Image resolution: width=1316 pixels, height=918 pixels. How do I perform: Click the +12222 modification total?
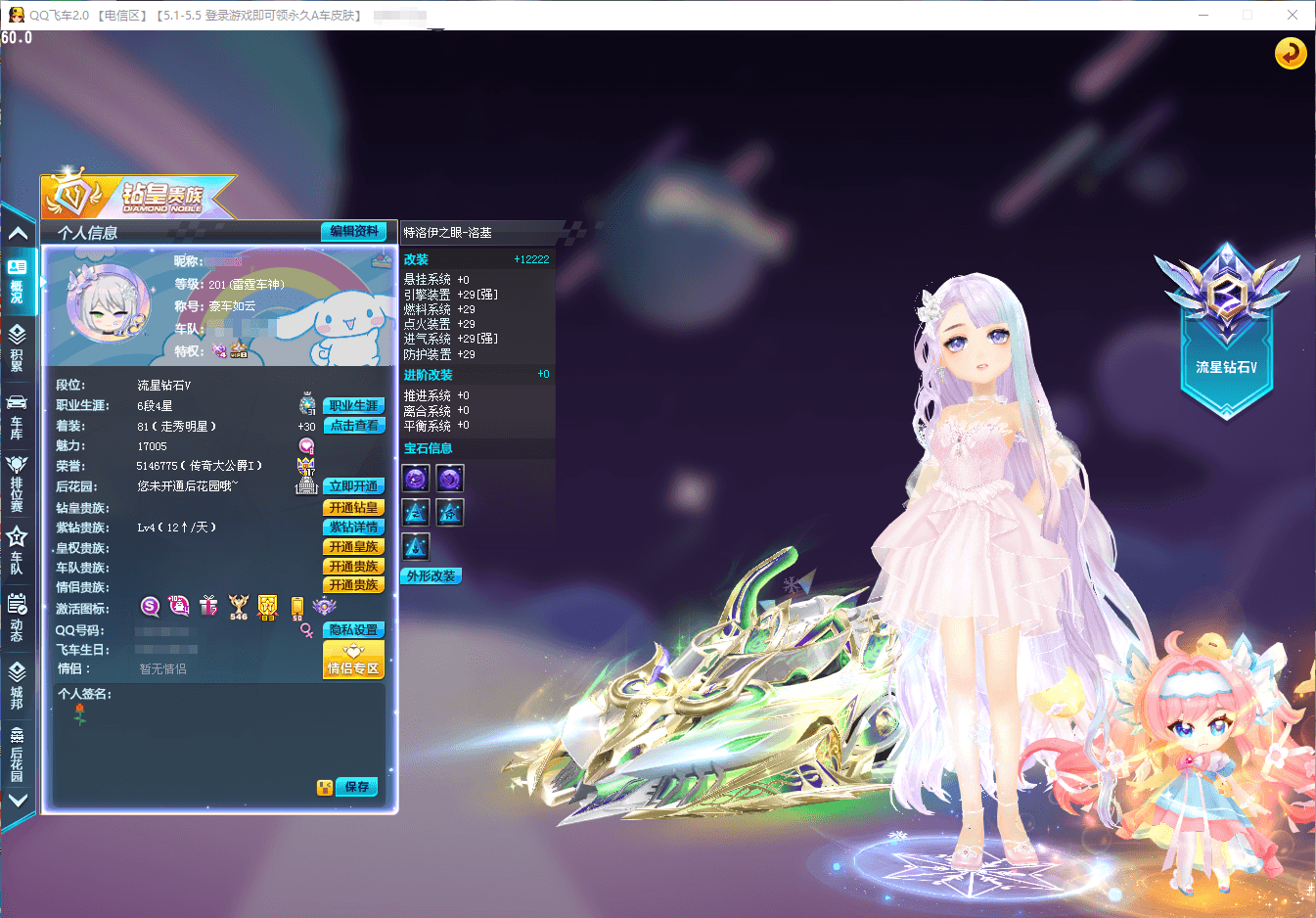point(531,259)
